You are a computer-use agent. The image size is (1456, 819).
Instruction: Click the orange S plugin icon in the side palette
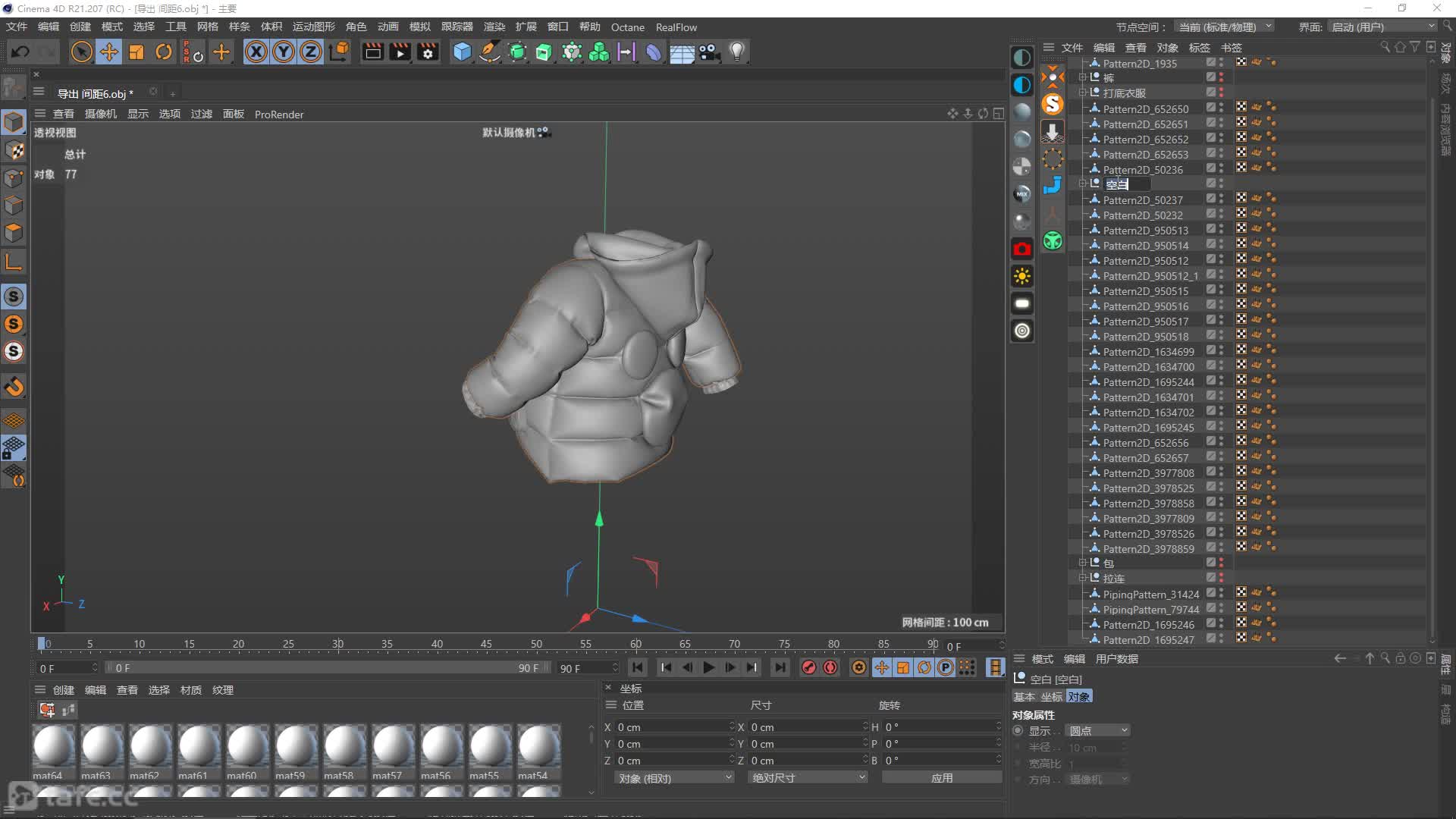(x=1053, y=103)
